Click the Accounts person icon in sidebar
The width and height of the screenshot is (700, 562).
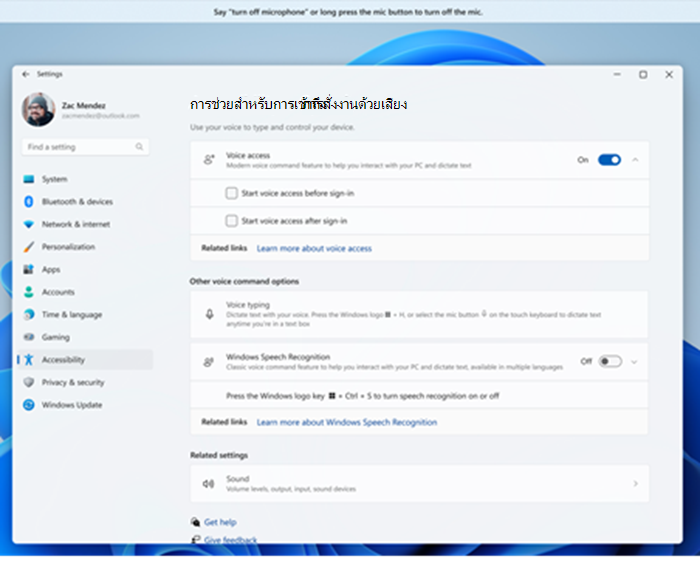[x=29, y=292]
